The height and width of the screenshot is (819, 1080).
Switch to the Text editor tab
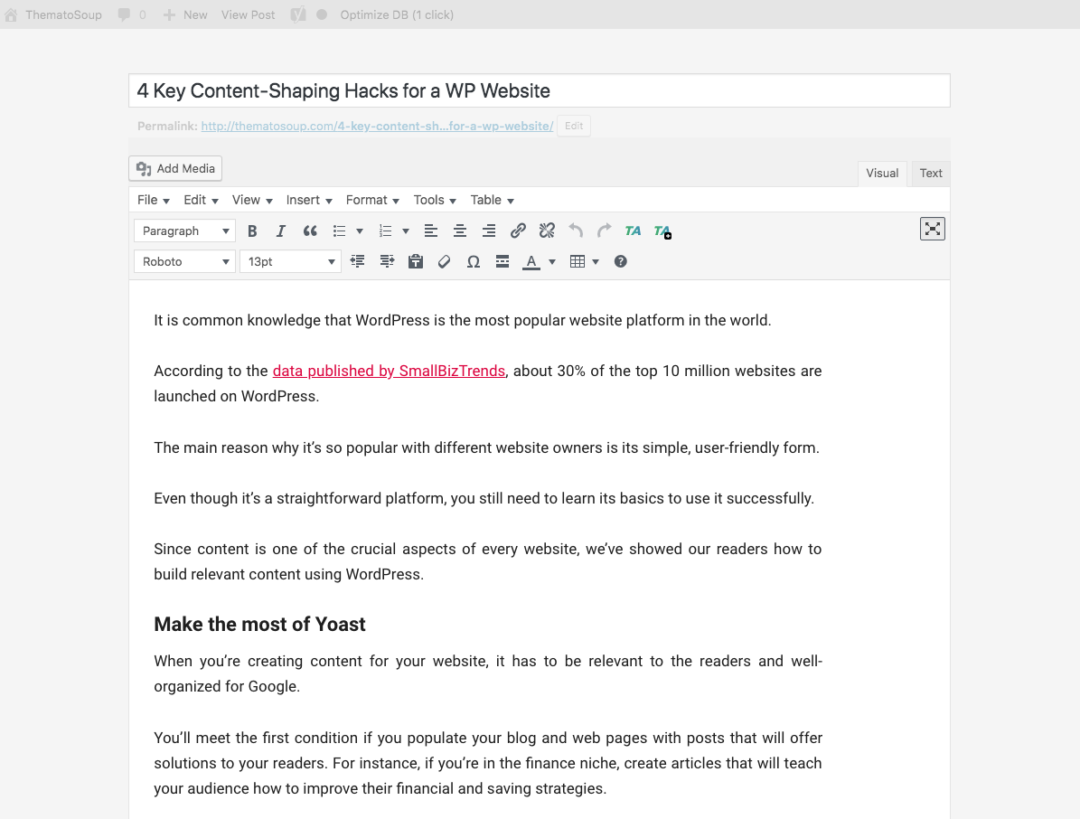point(931,173)
